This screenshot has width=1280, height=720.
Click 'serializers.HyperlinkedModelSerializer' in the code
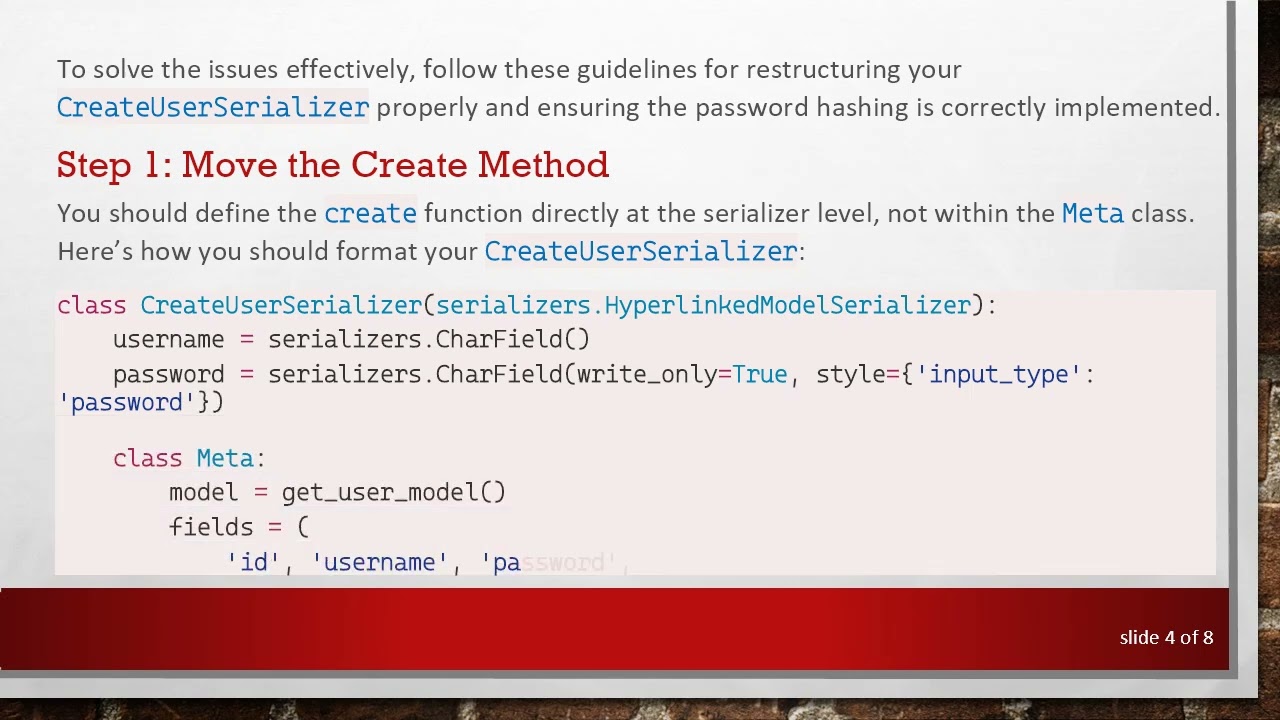[703, 305]
